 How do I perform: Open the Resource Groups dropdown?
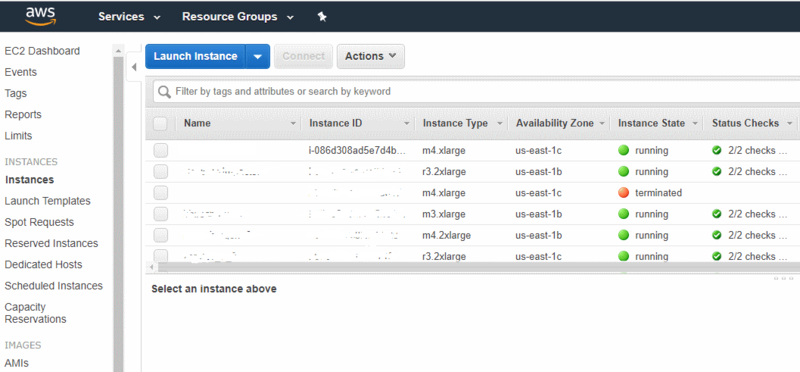coord(238,17)
